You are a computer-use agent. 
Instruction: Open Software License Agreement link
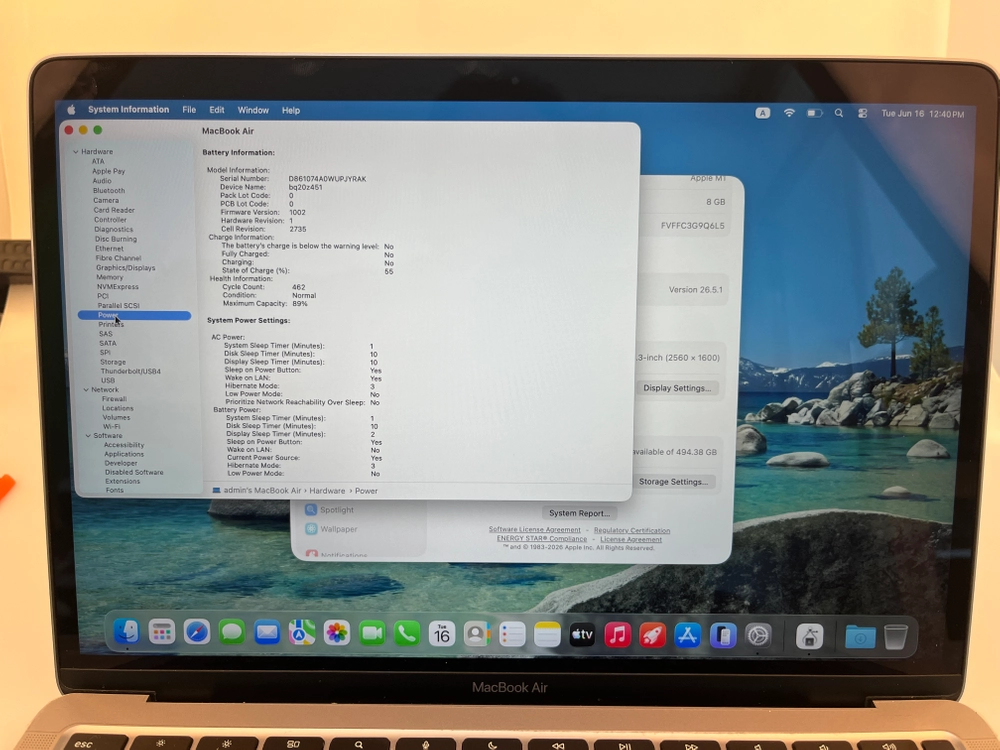(534, 530)
